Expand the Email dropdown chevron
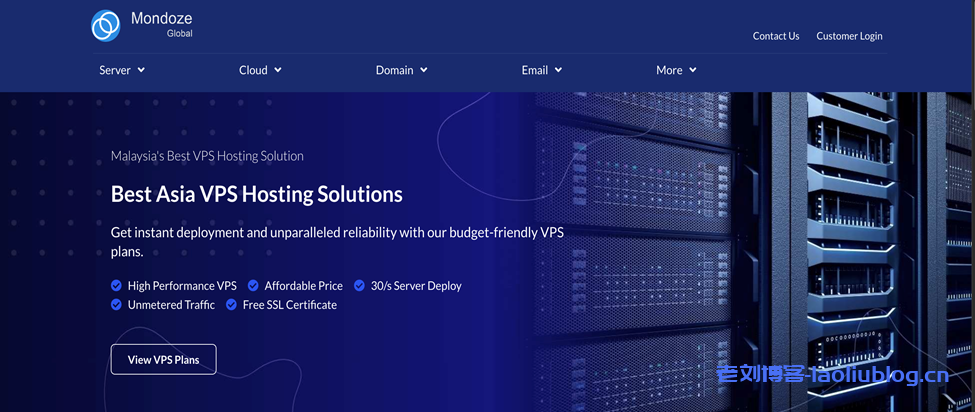 coord(558,70)
